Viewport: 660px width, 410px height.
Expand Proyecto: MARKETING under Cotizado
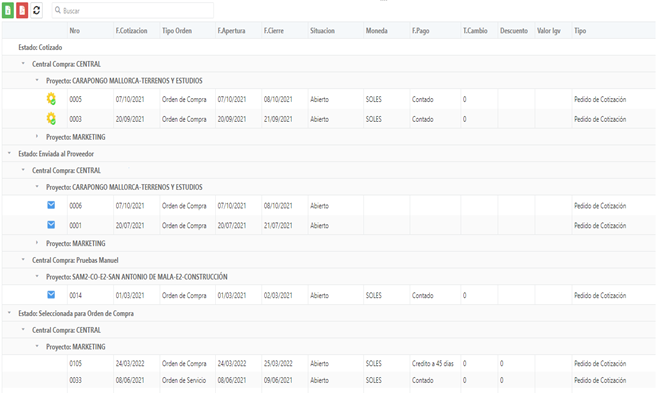coord(37,136)
